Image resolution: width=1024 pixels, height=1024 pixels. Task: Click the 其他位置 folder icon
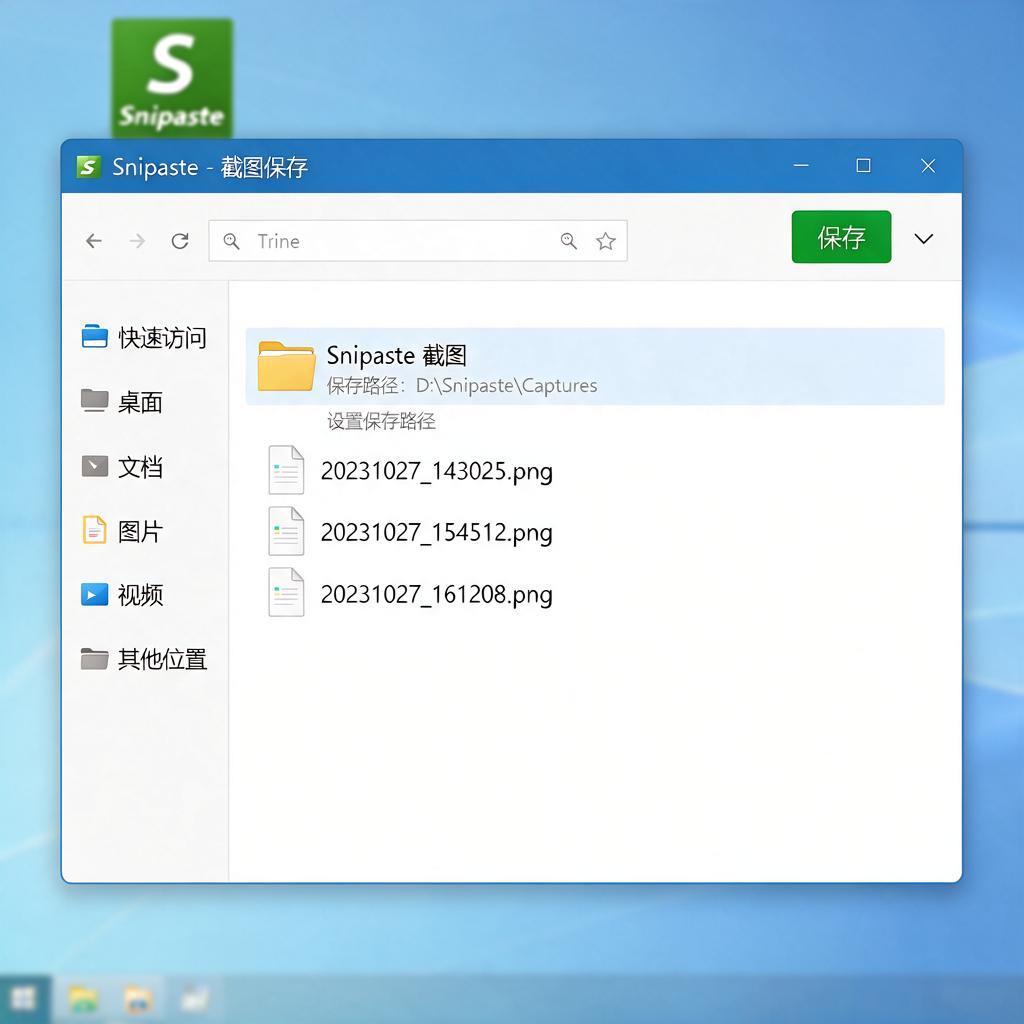coord(95,658)
